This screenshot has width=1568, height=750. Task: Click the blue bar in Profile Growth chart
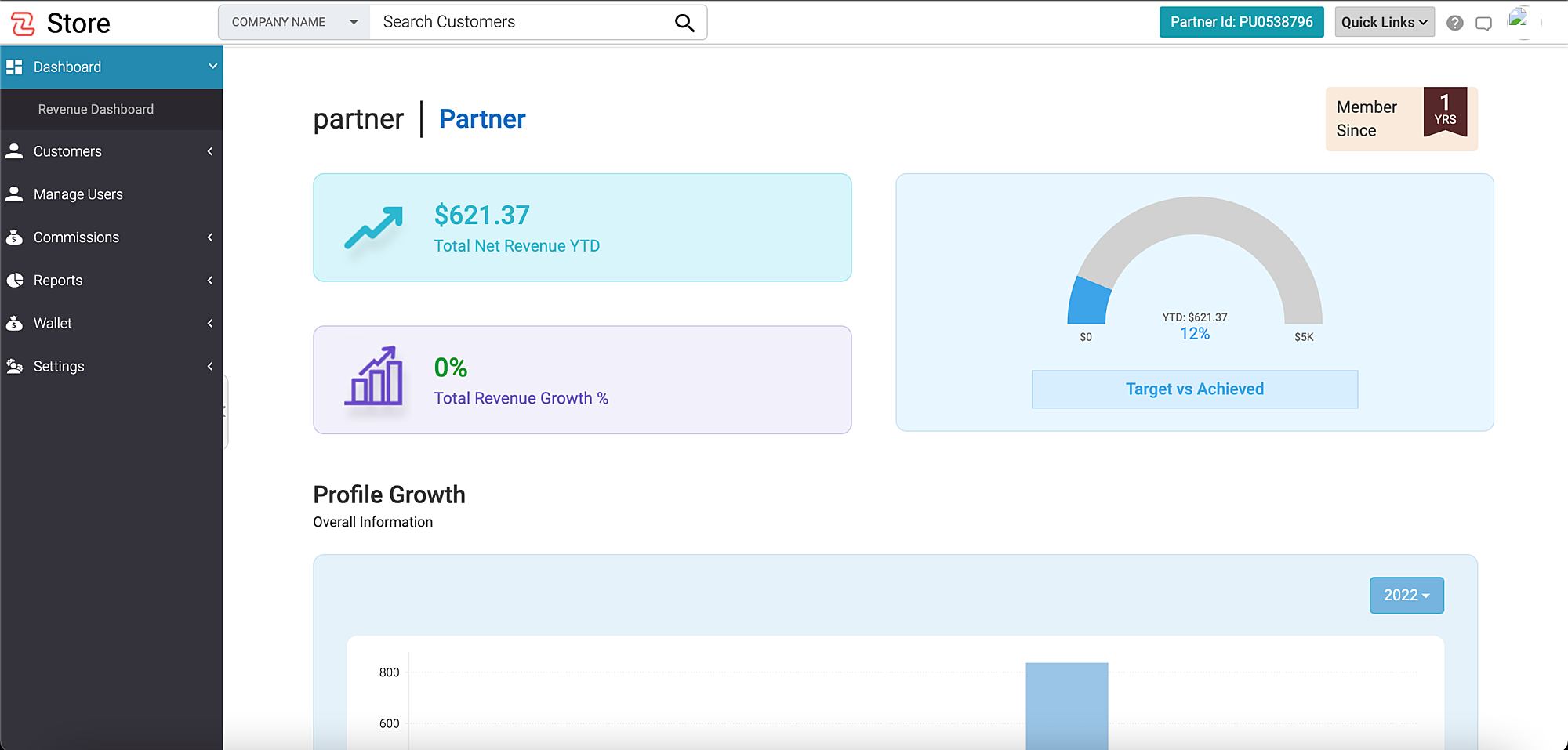click(x=1067, y=705)
